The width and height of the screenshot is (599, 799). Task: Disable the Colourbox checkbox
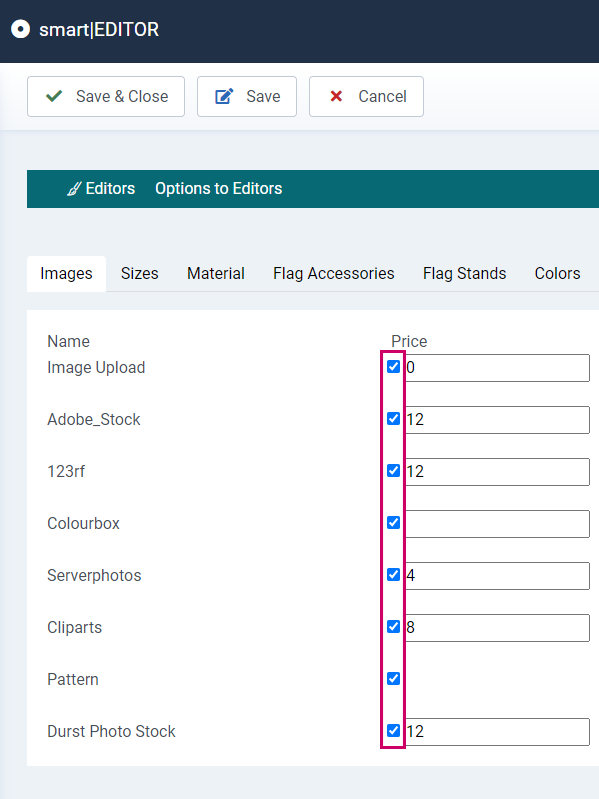pos(393,522)
